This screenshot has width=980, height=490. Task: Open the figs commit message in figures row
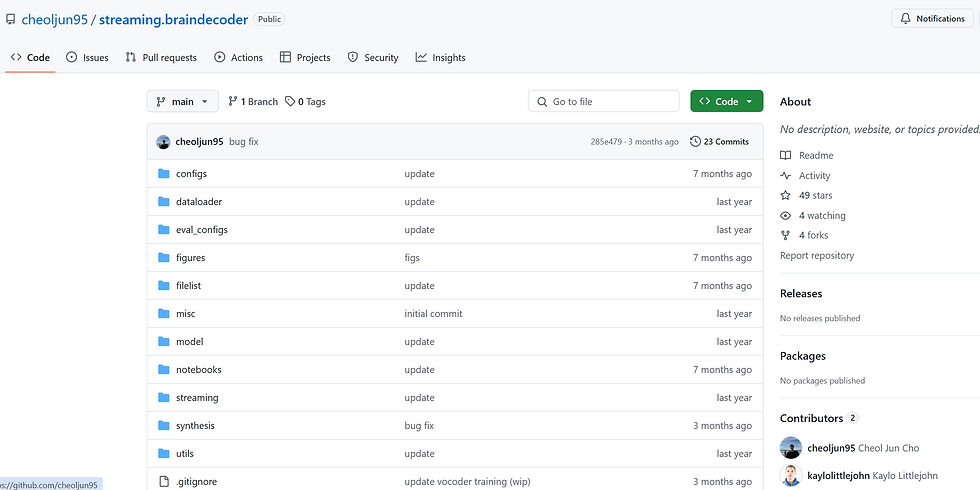click(412, 258)
